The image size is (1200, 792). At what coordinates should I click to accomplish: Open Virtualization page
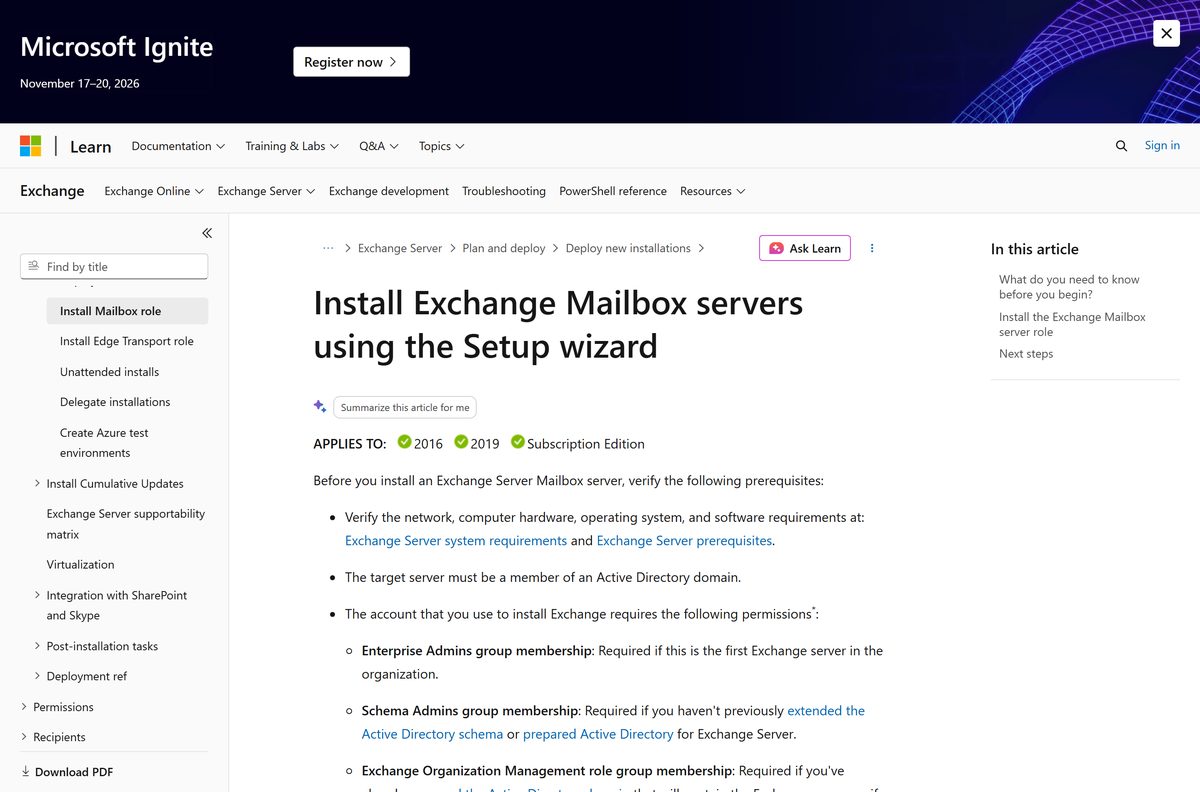coord(81,565)
